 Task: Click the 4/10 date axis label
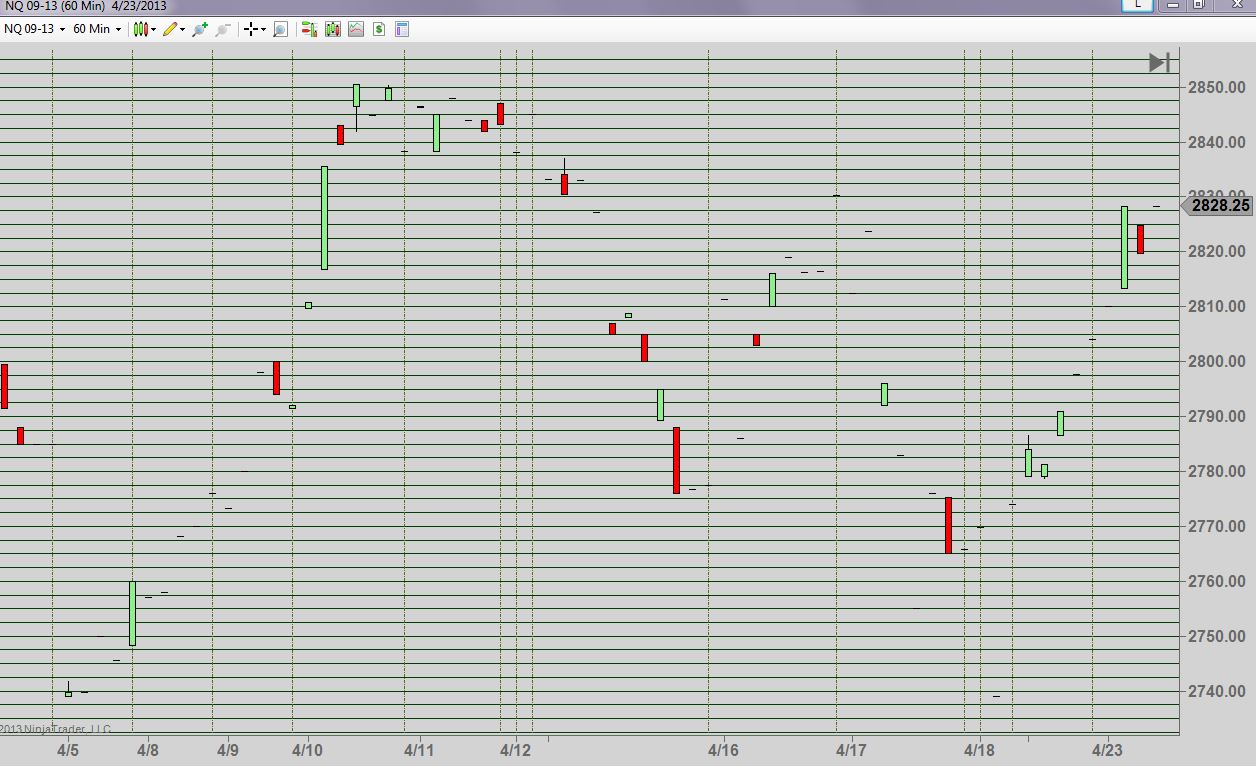click(308, 750)
